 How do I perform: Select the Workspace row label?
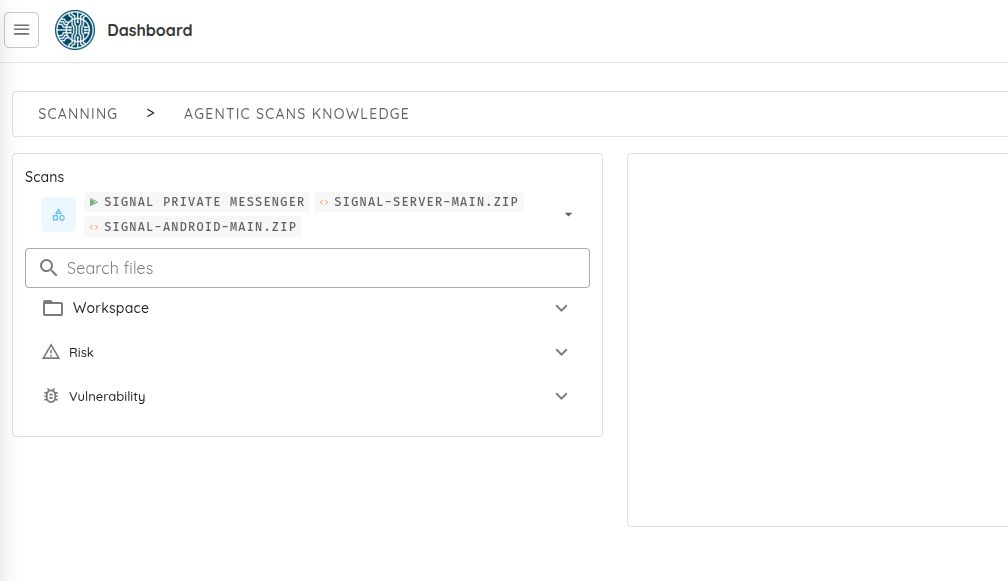click(111, 308)
